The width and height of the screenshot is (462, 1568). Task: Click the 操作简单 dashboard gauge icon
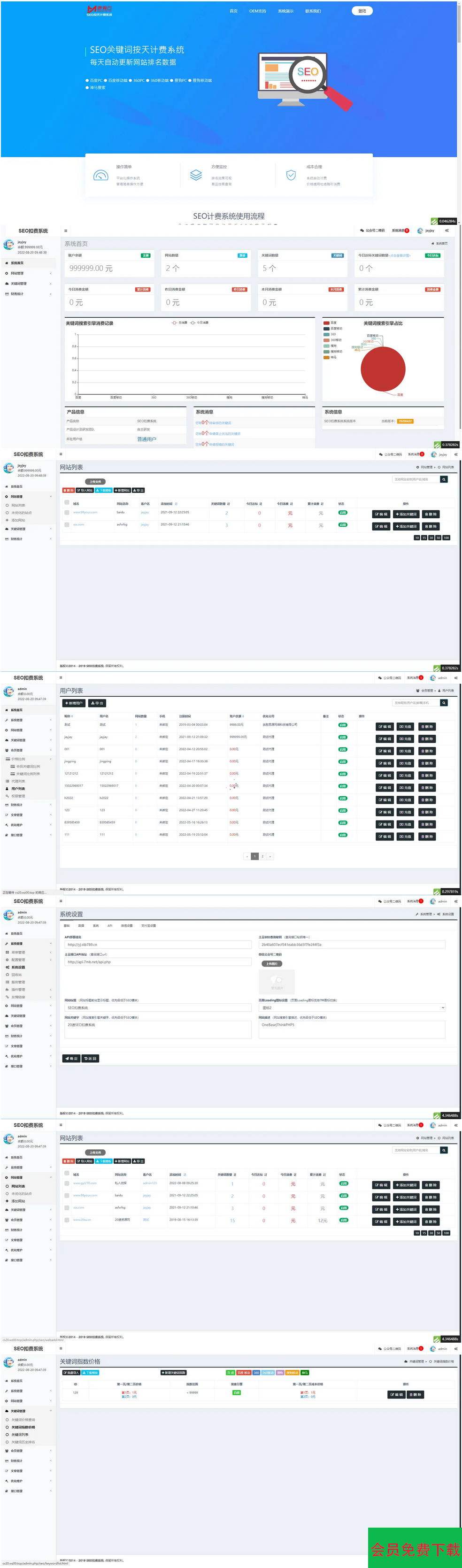[x=100, y=176]
